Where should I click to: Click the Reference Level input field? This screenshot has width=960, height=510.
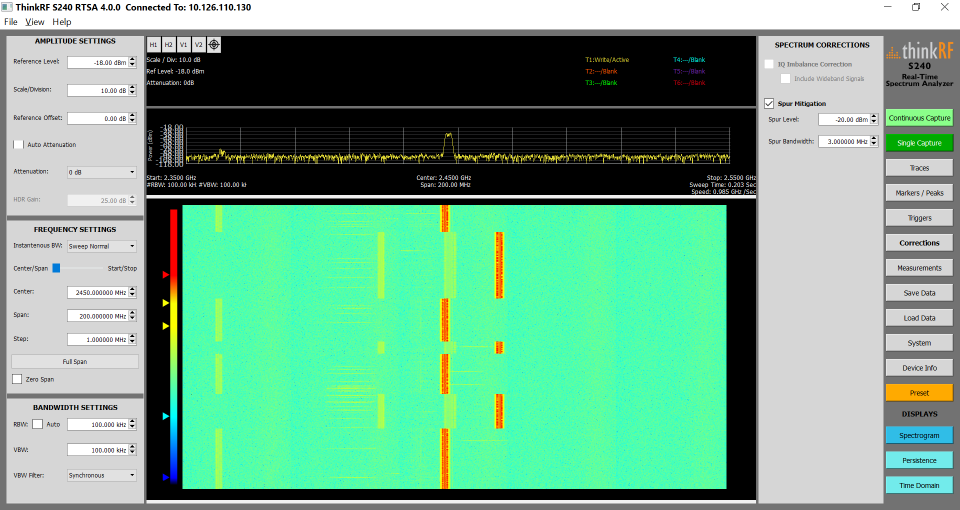[98, 62]
